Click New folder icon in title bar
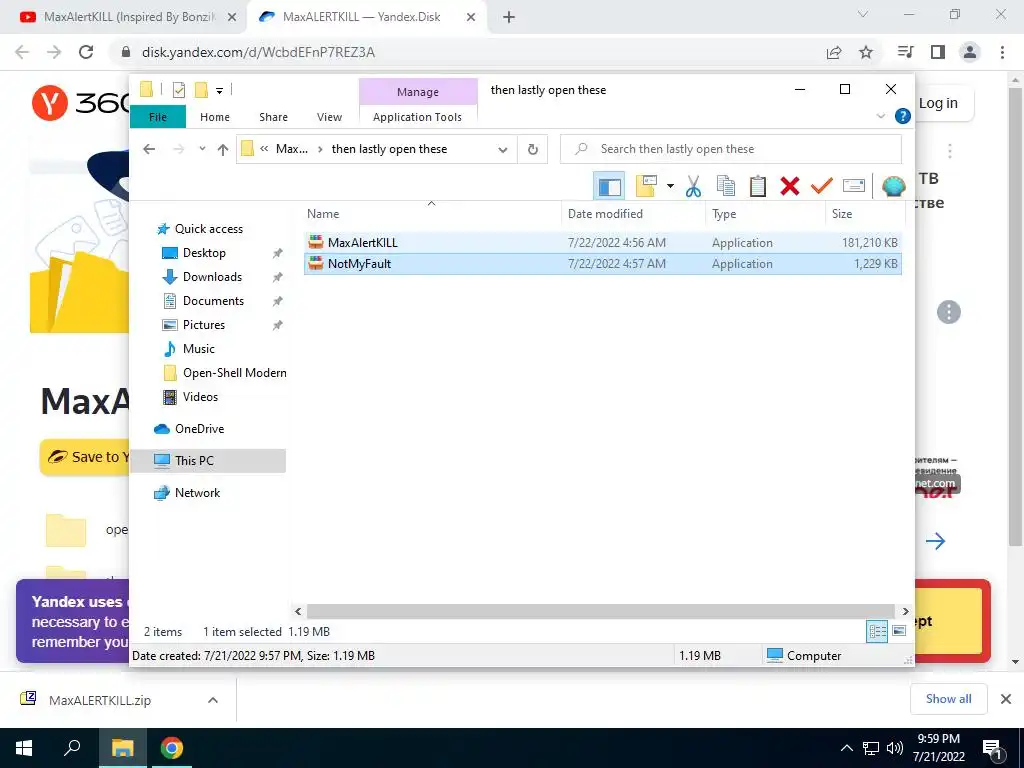The height and width of the screenshot is (768, 1024). click(202, 90)
